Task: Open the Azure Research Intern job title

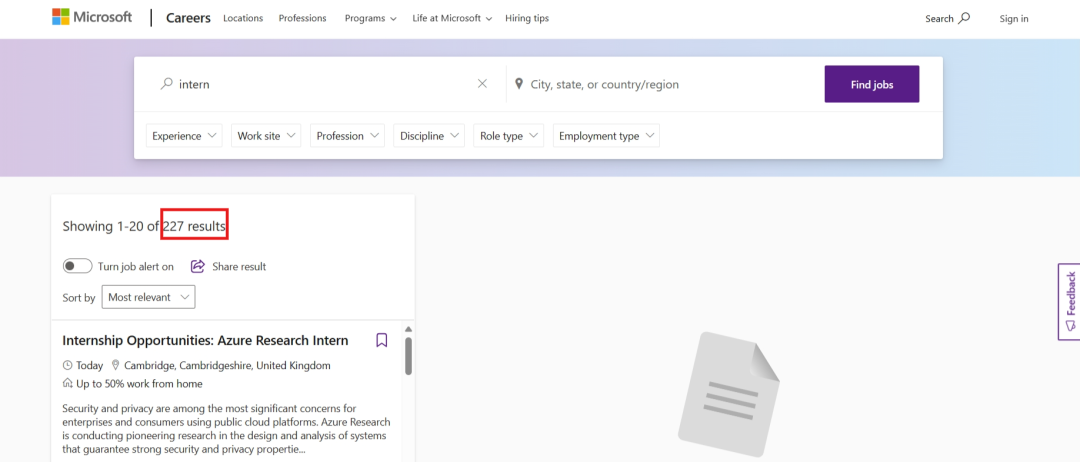Action: tap(205, 340)
